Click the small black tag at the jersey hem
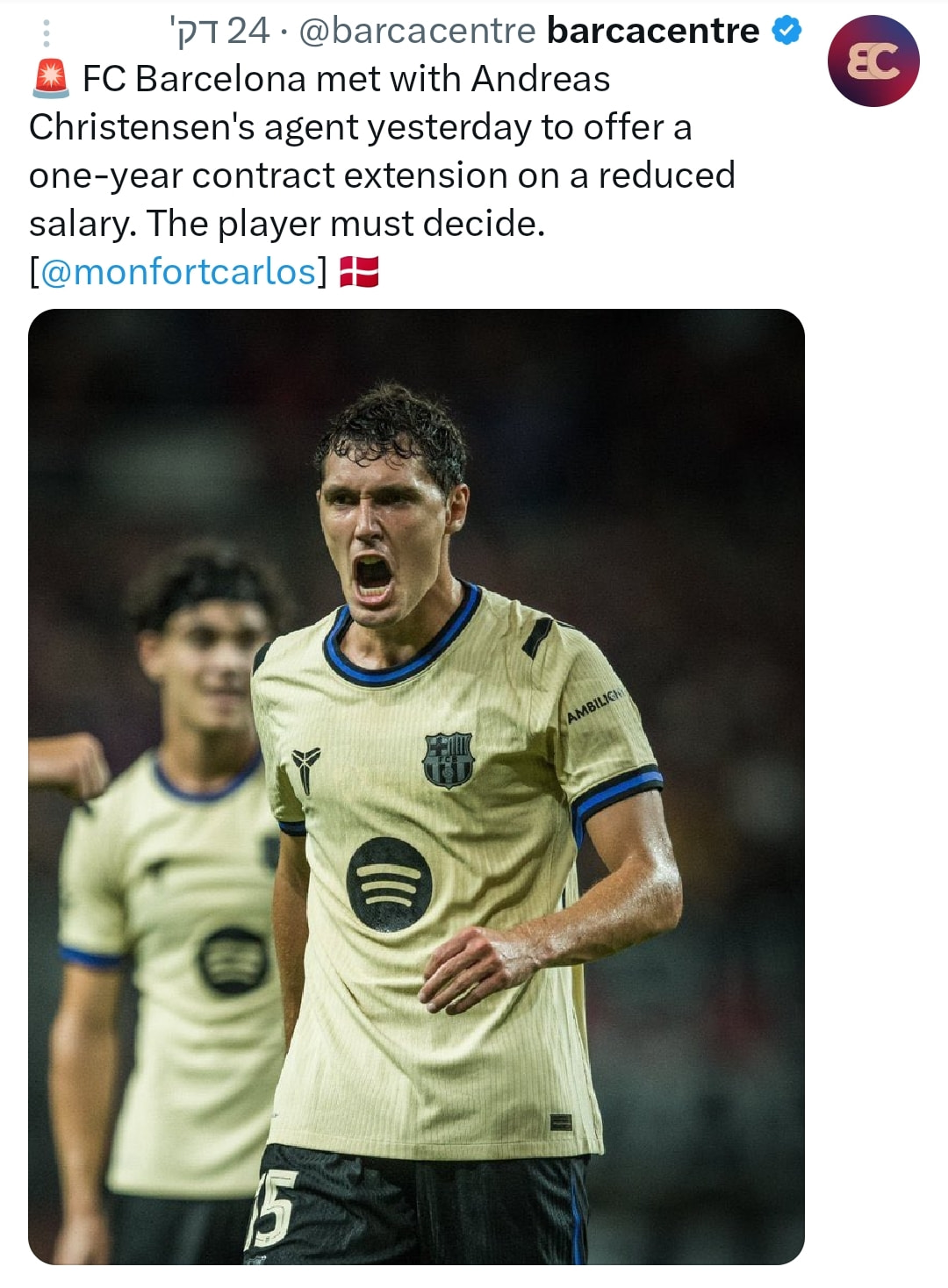The width and height of the screenshot is (948, 1288). tap(560, 1122)
